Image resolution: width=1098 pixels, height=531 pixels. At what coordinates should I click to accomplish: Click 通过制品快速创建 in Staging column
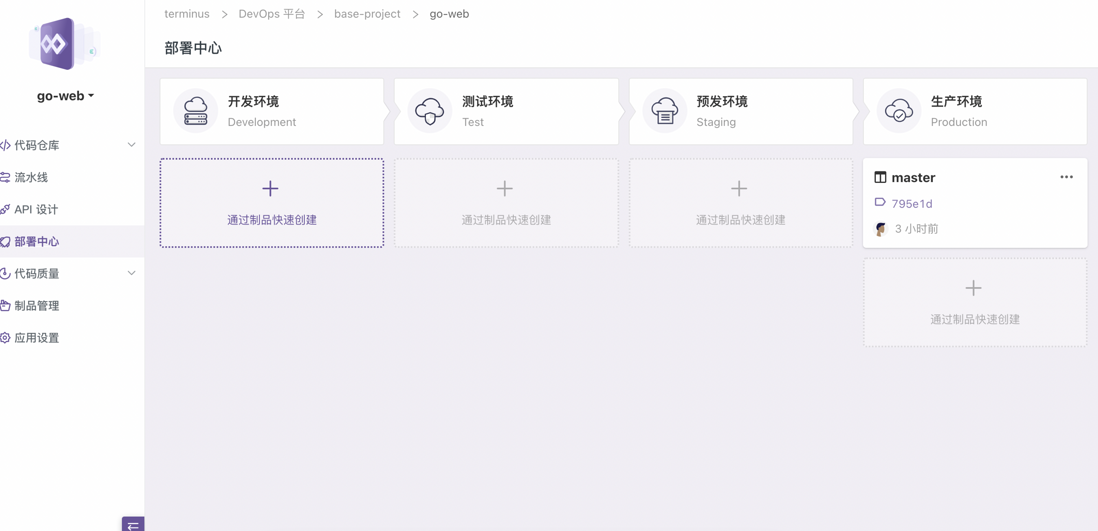[741, 220]
